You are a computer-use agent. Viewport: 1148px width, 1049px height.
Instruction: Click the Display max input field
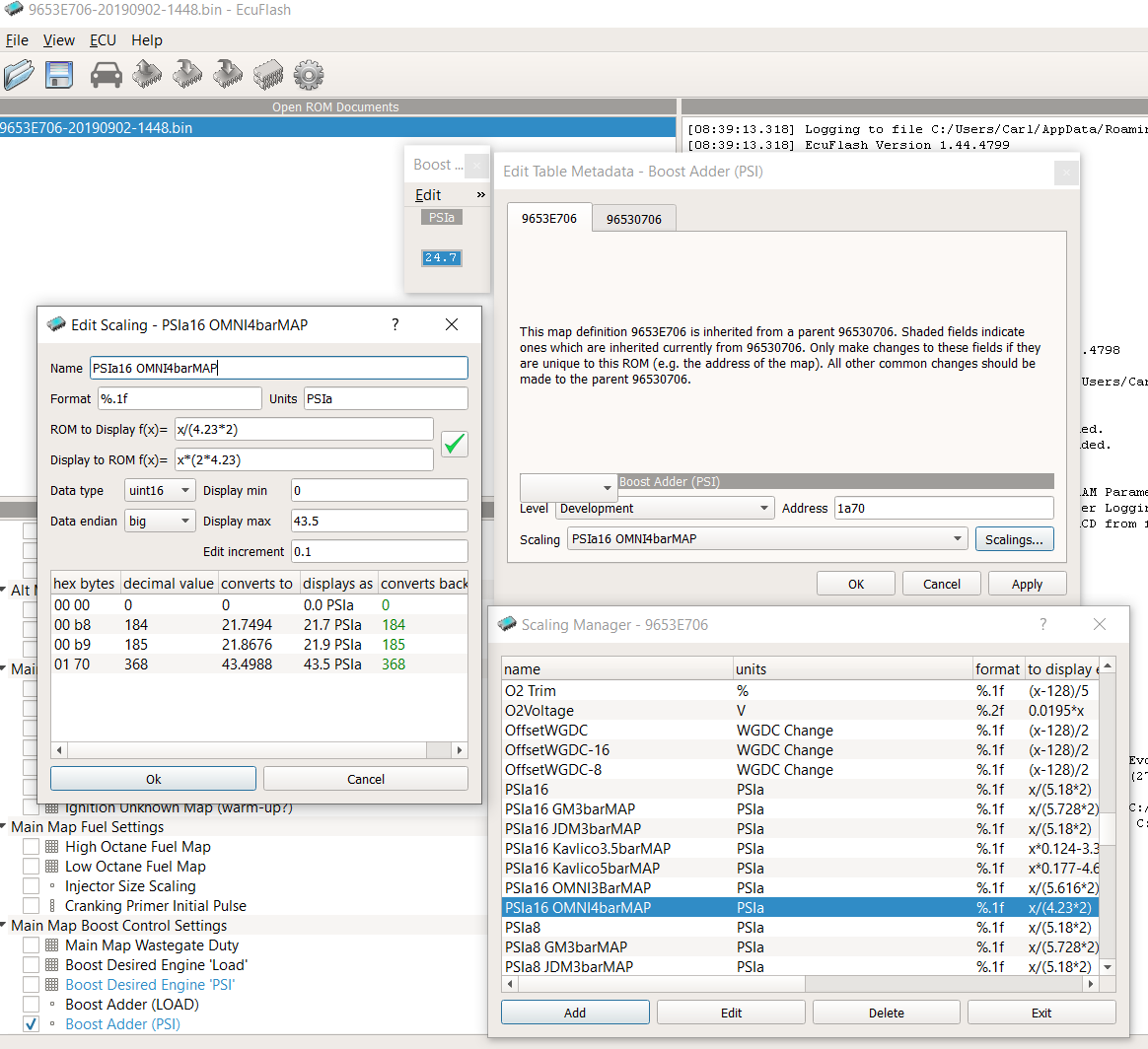pyautogui.click(x=379, y=522)
